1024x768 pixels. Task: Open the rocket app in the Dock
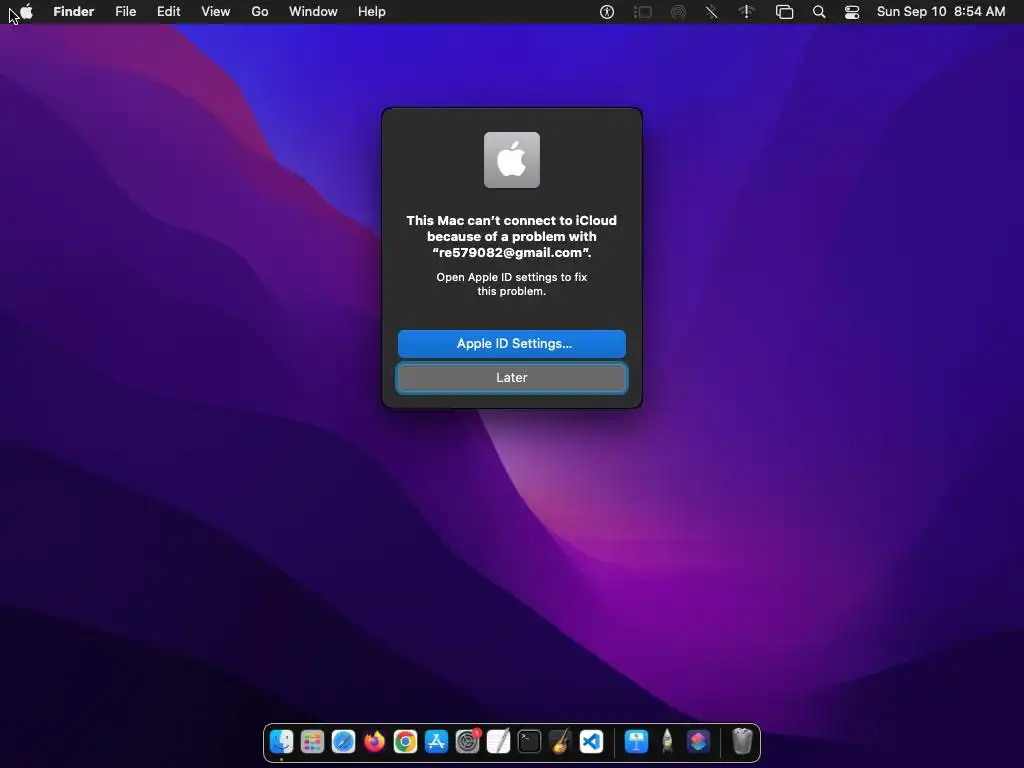(x=667, y=742)
